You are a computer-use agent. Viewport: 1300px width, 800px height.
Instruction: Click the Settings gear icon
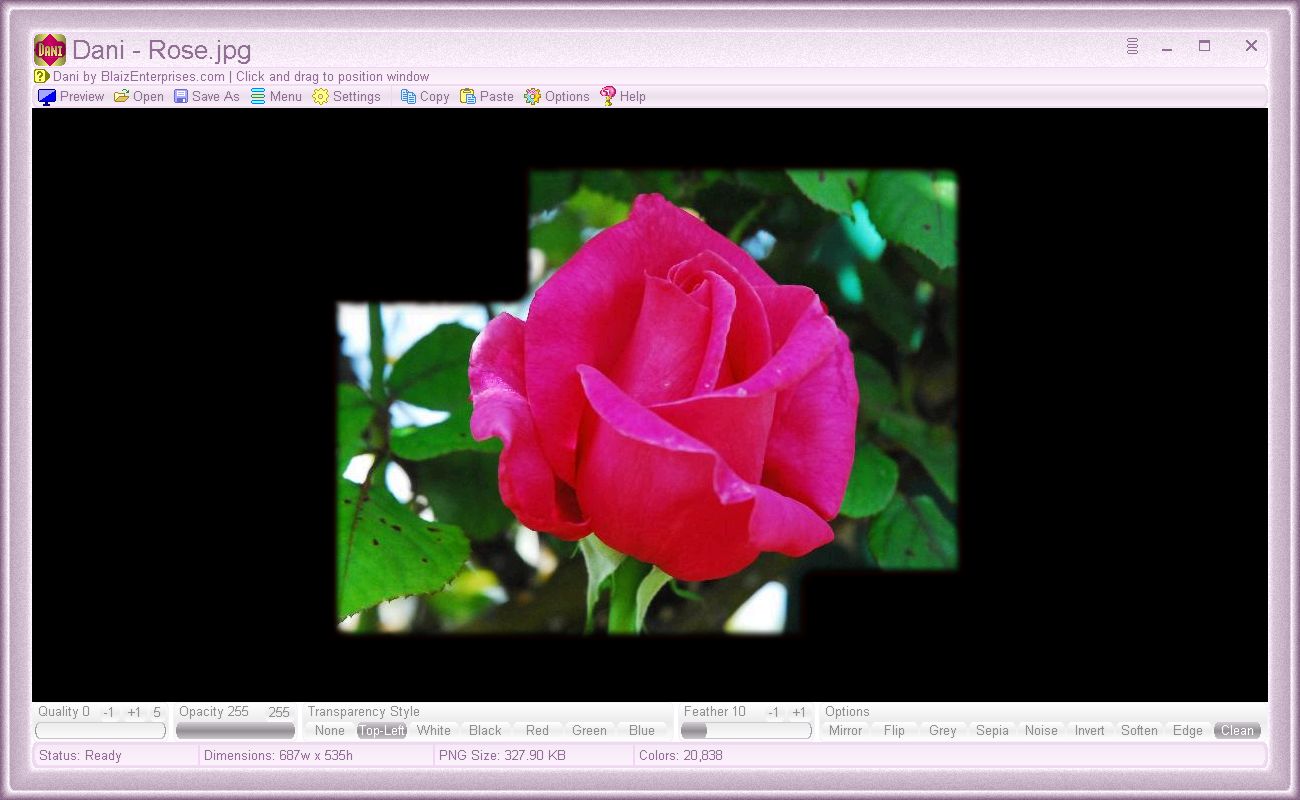click(320, 96)
